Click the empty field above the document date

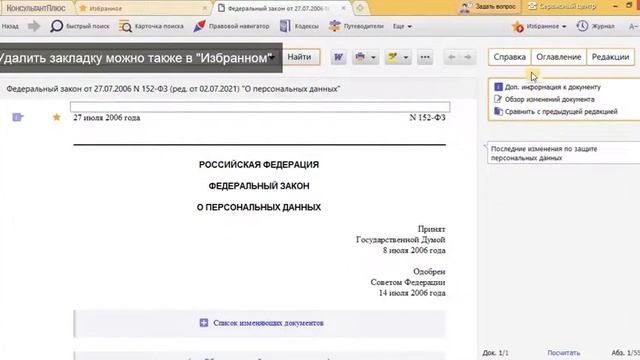coord(260,107)
